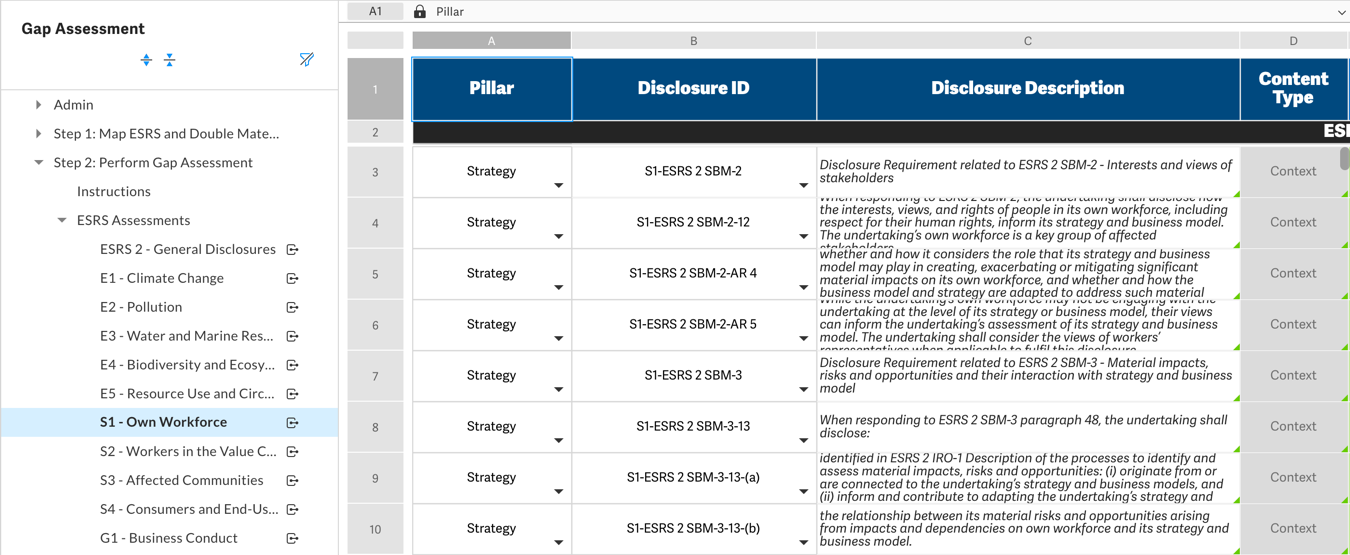This screenshot has height=555, width=1350.
Task: Open ESRS 2 - General Disclosures via its export icon
Action: pyautogui.click(x=293, y=249)
